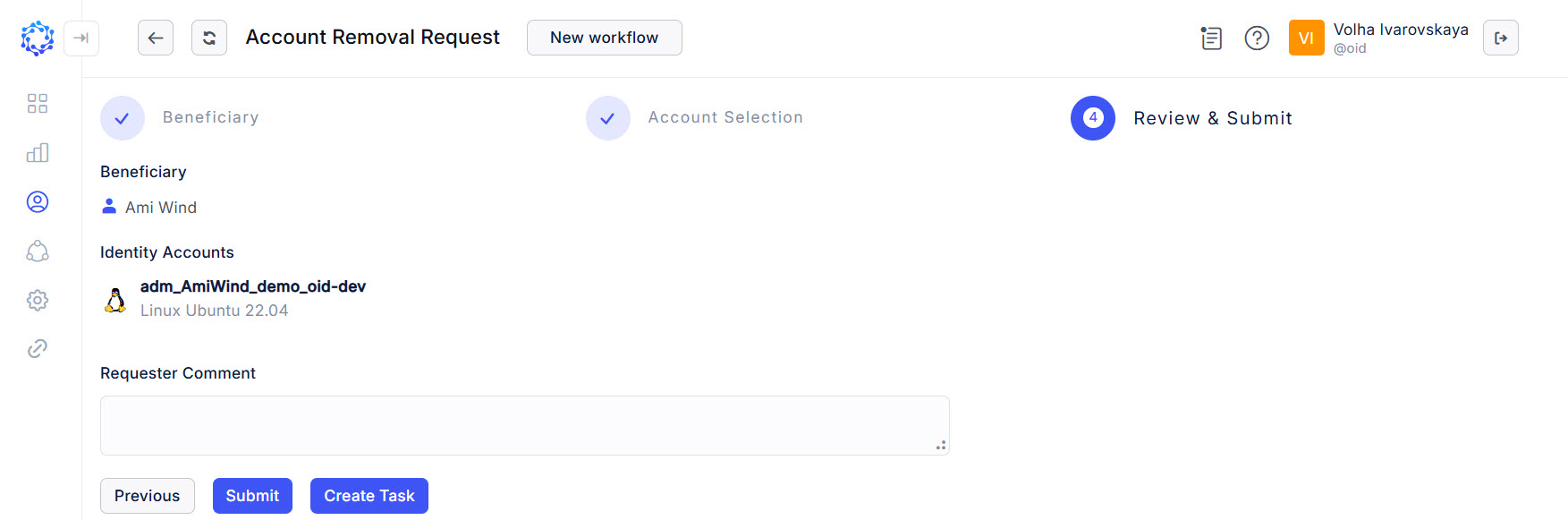Select the highlighted identities user icon
The image size is (1568, 520).
pos(37,202)
